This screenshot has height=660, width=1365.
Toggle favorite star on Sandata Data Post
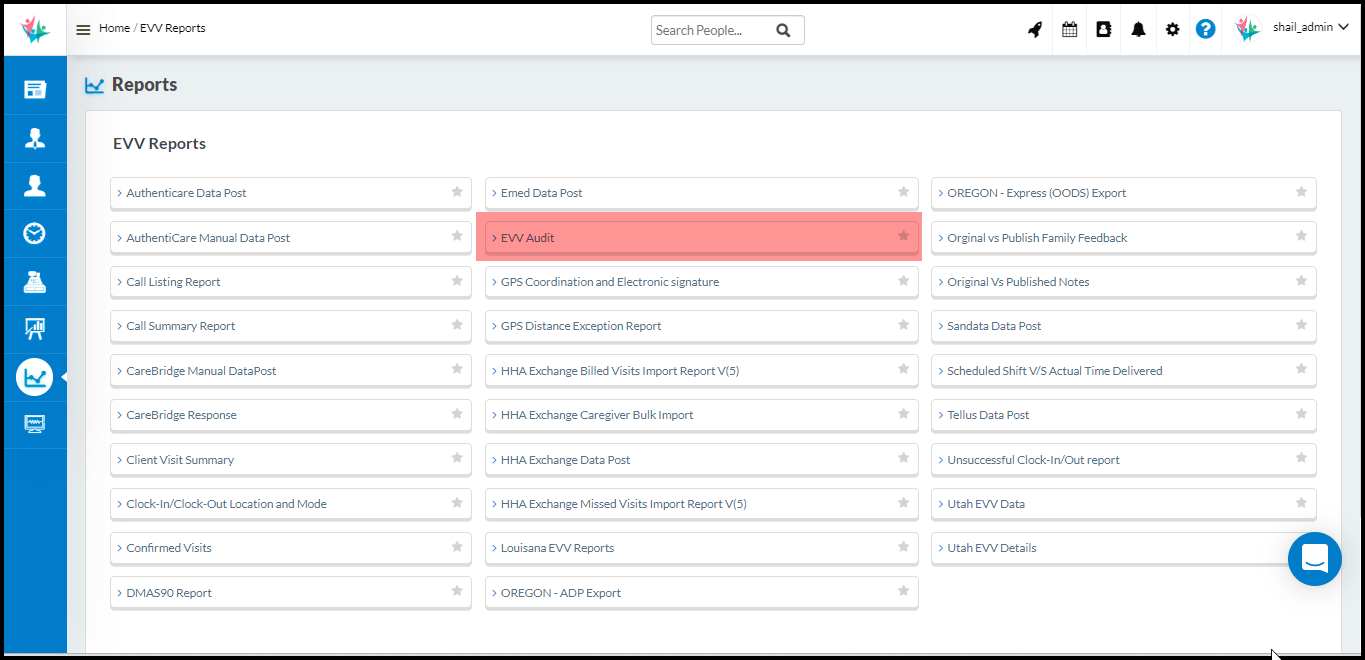point(1301,325)
